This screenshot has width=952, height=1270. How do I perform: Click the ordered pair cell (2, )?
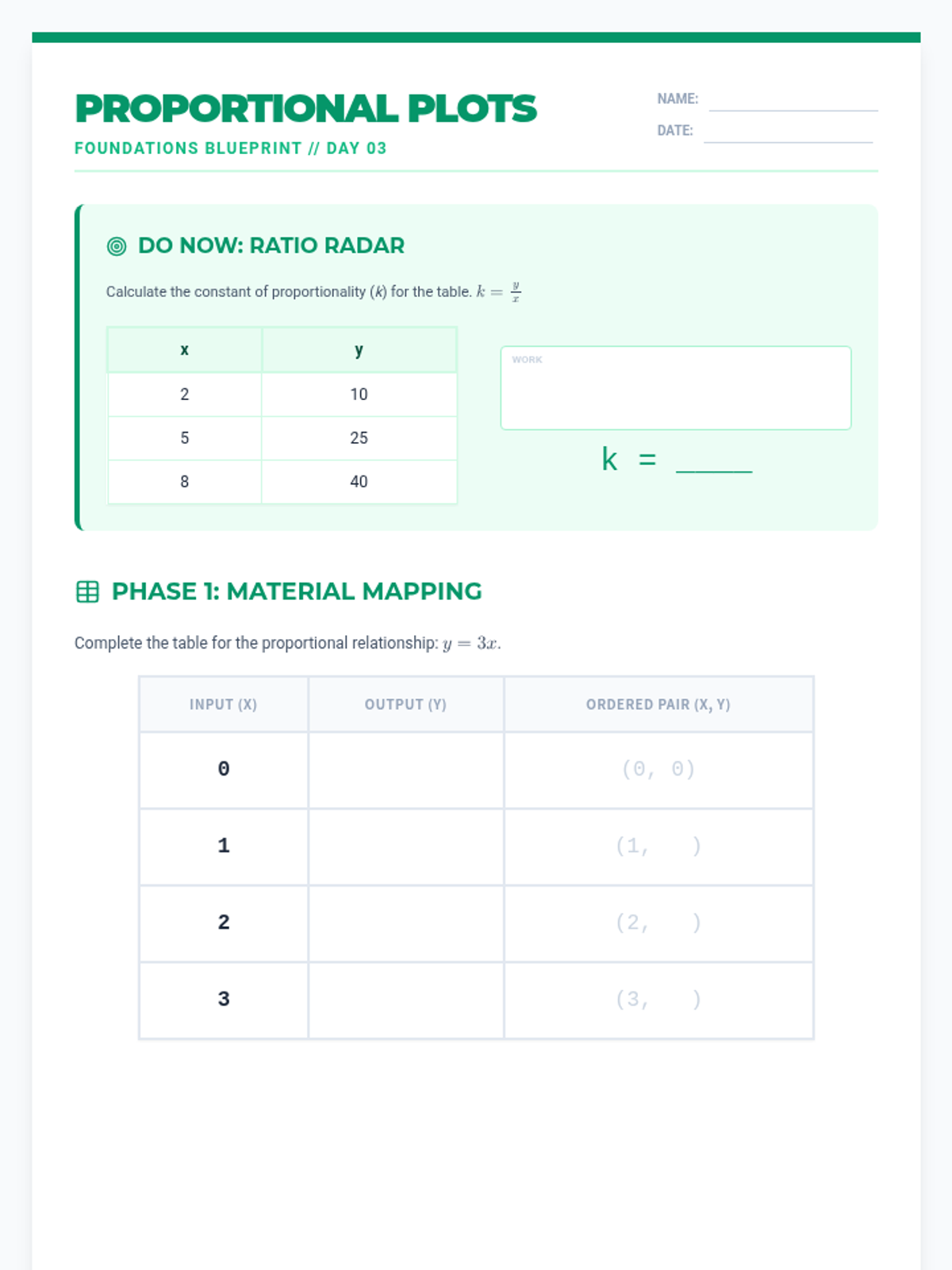click(658, 923)
